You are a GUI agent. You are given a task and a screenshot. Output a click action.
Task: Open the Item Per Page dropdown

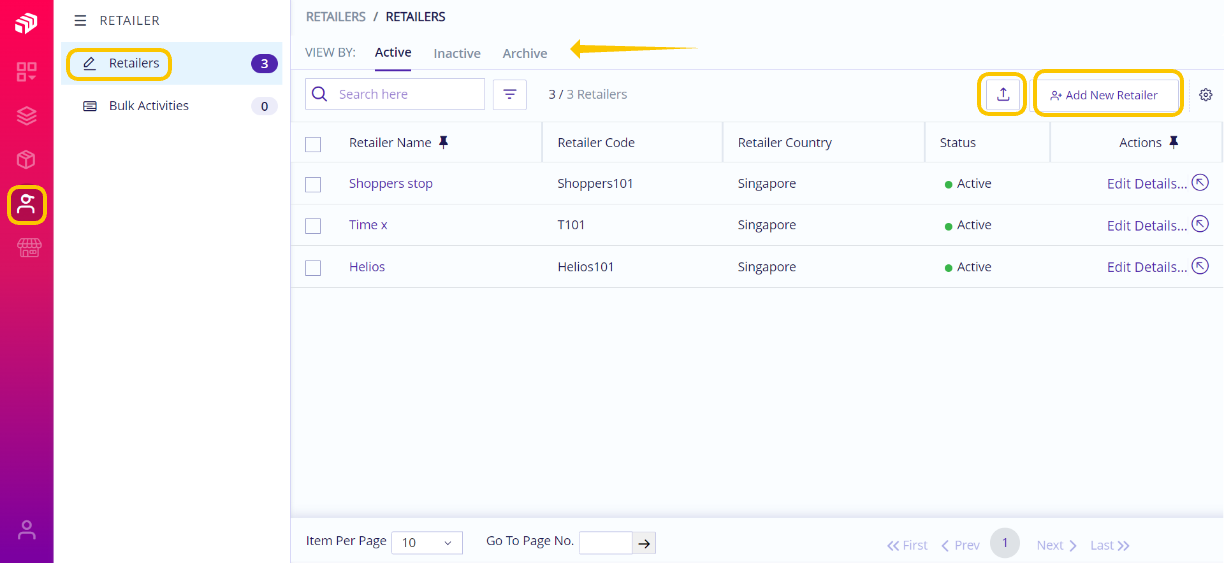(x=427, y=543)
